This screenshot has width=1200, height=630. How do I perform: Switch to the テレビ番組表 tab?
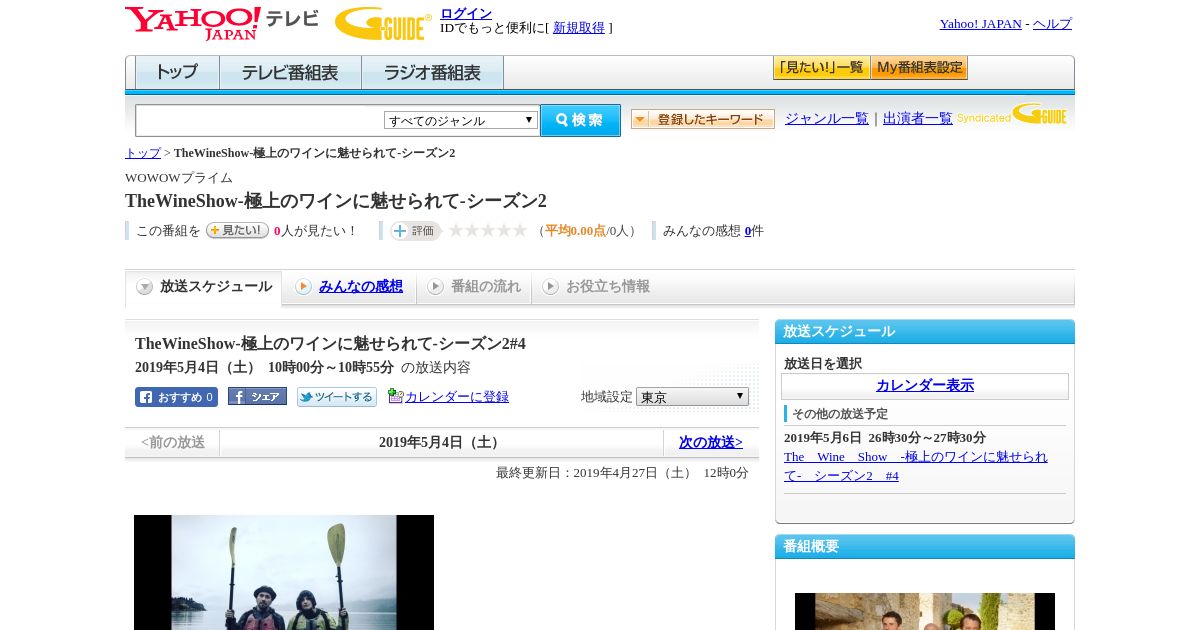coord(290,73)
